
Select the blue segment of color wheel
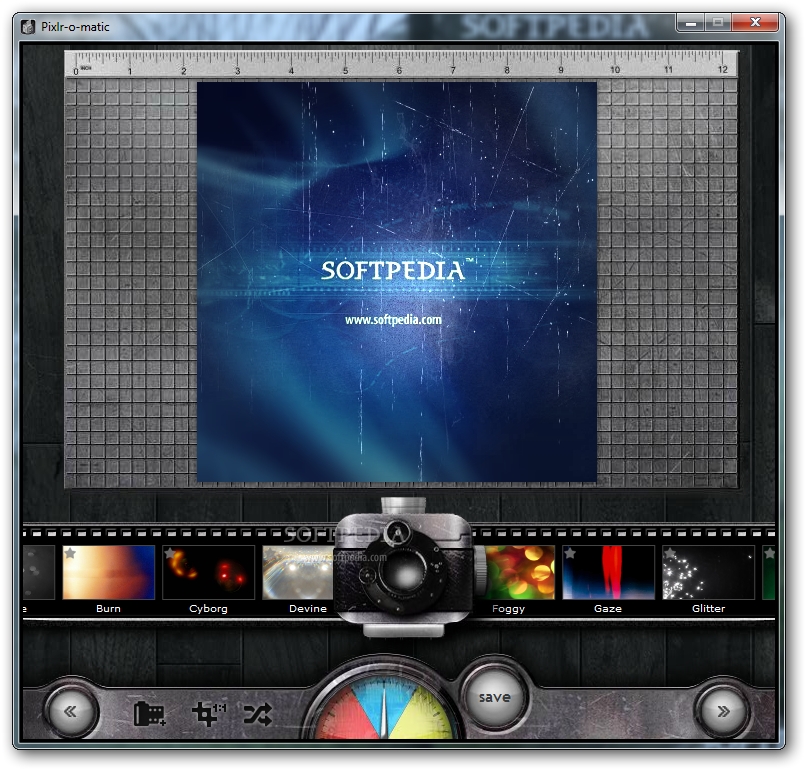click(383, 702)
